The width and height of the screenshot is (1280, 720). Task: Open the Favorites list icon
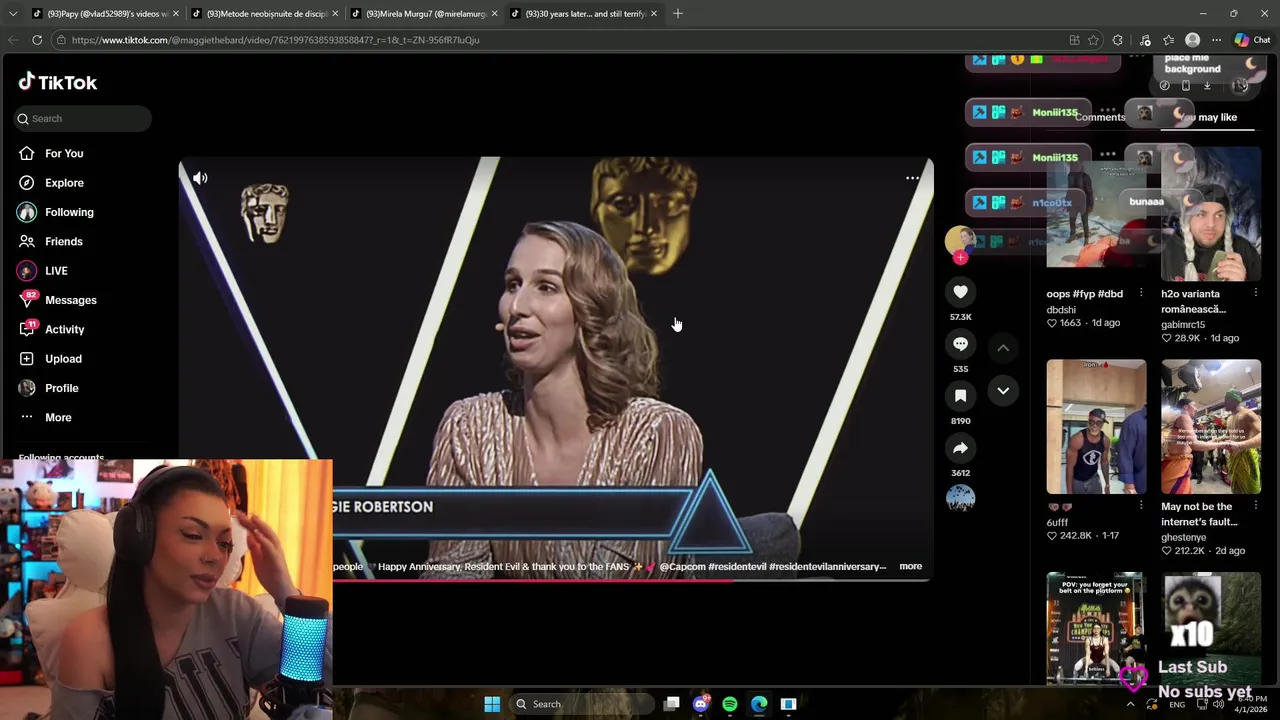[1168, 40]
